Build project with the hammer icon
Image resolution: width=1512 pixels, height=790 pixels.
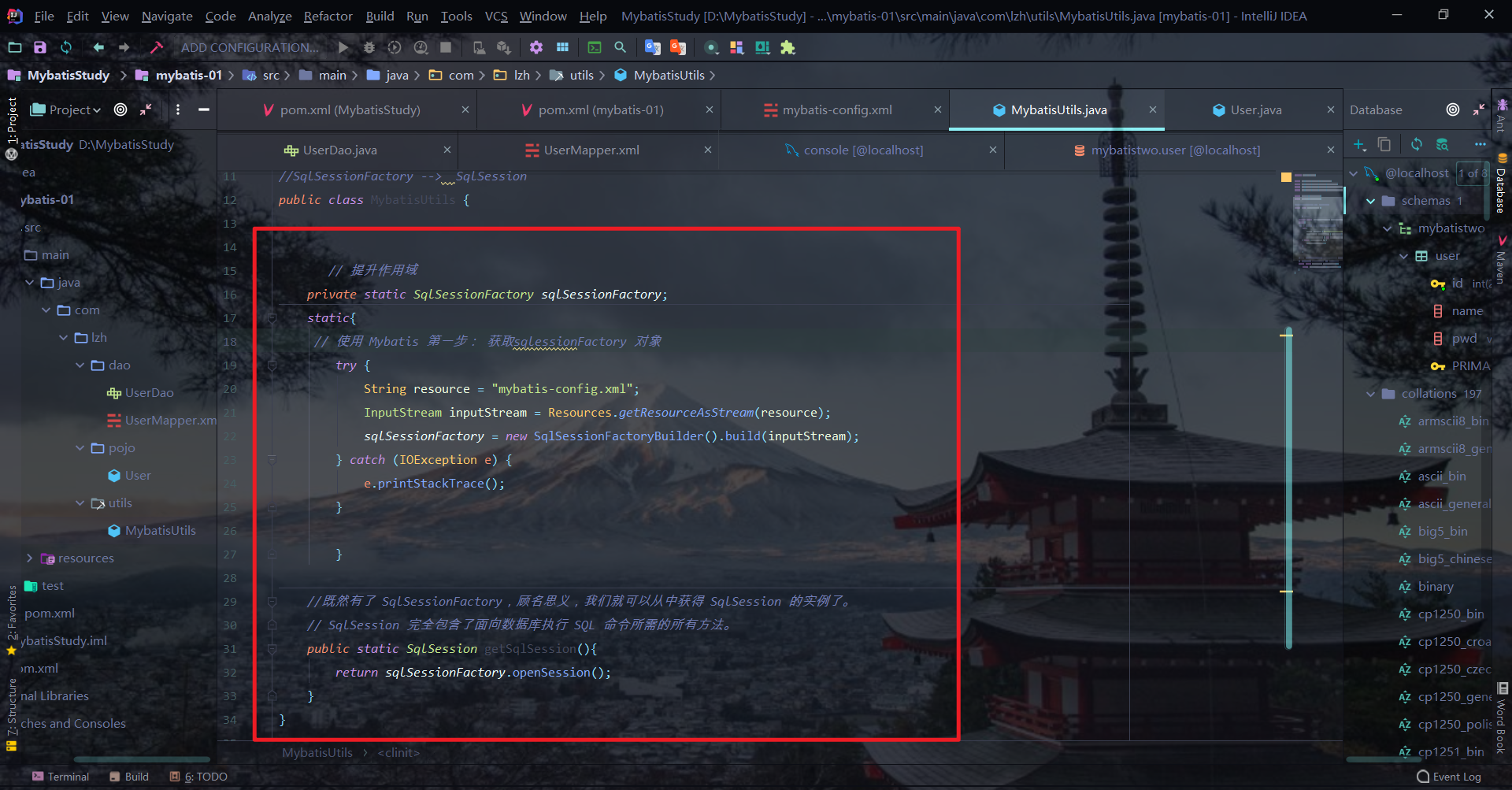point(156,47)
